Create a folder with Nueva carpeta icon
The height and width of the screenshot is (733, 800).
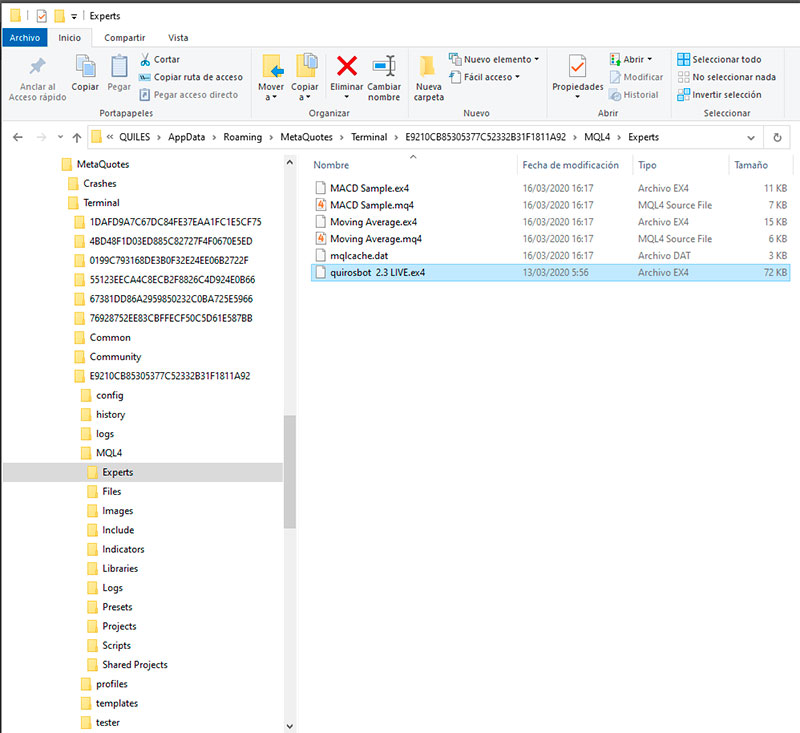(428, 68)
